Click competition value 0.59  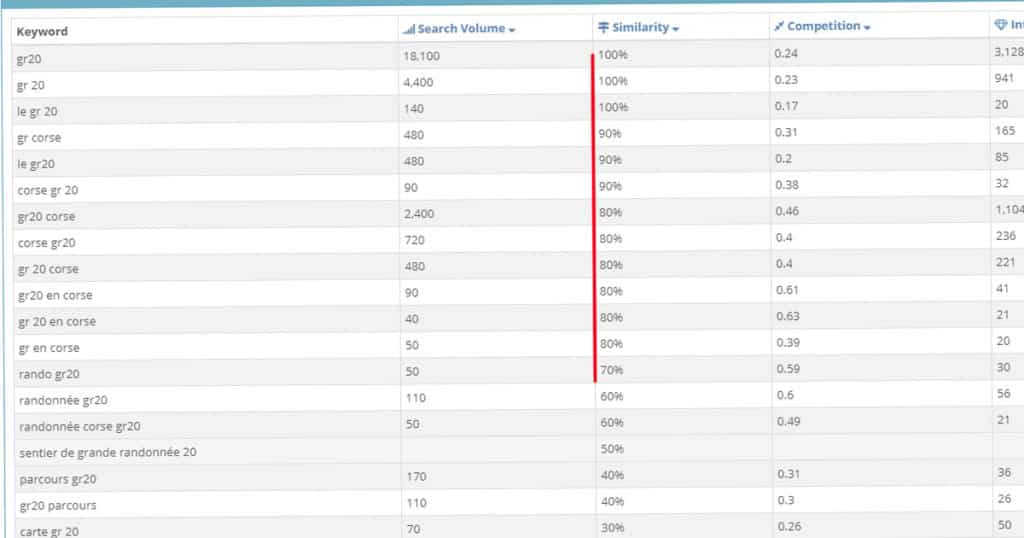coord(788,368)
